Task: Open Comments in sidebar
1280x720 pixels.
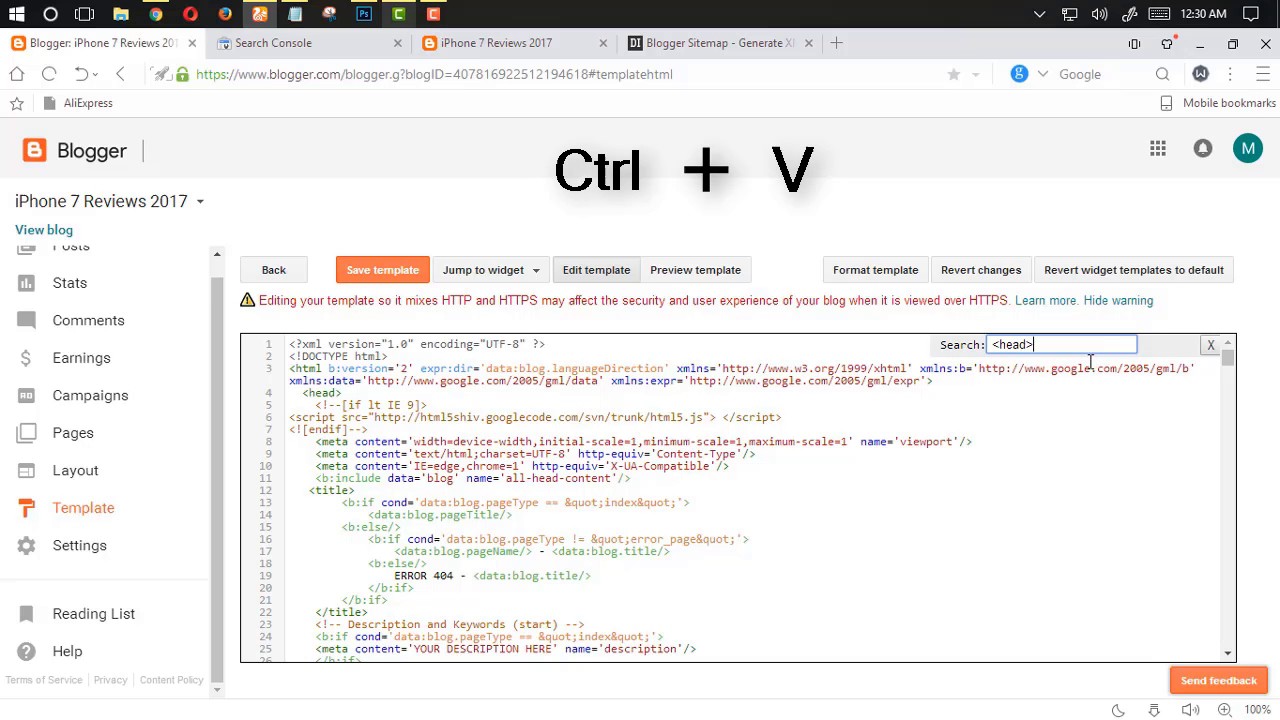Action: pyautogui.click(x=88, y=320)
